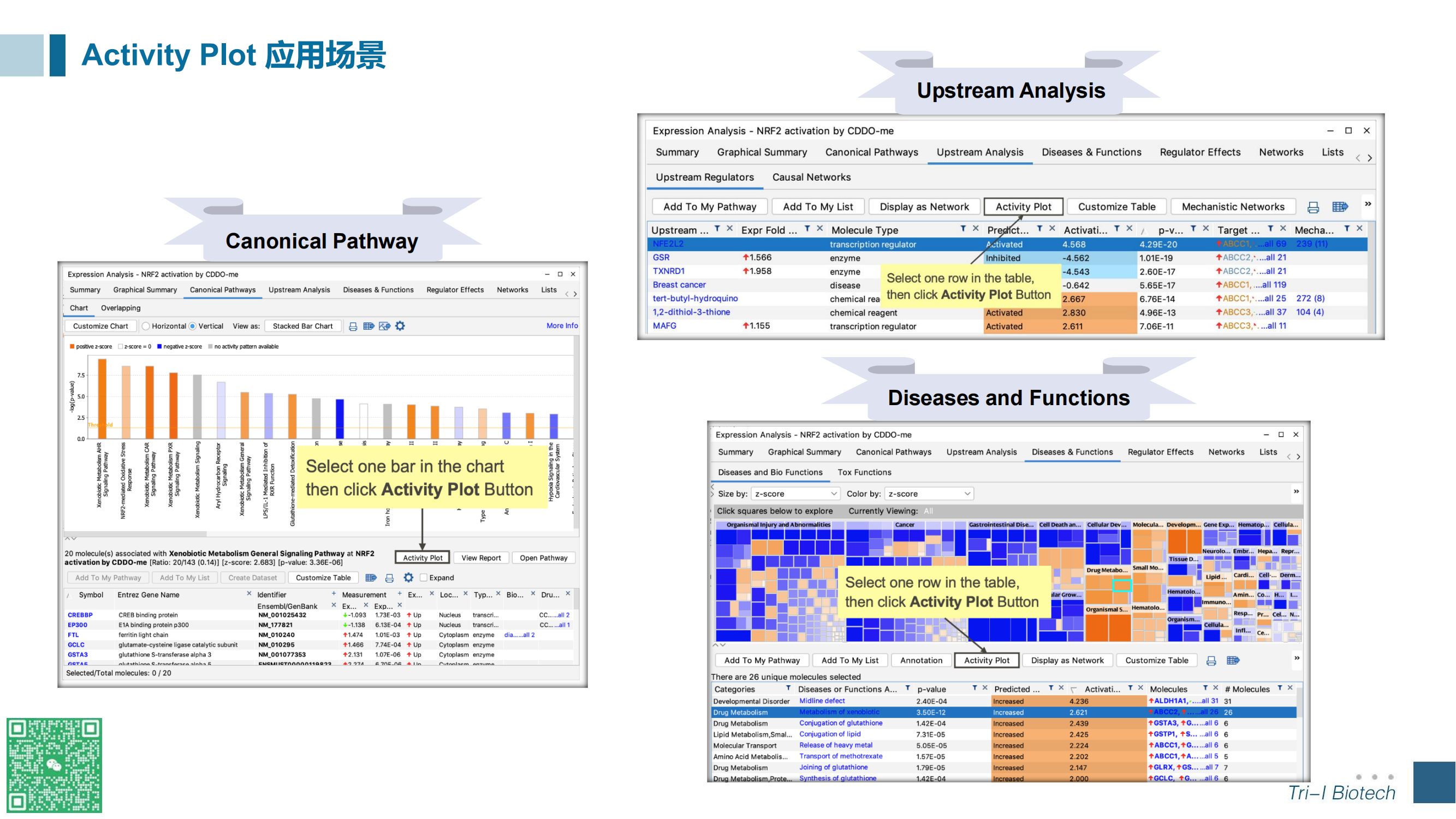Click View Report button
The image size is (1456, 819).
pos(481,558)
